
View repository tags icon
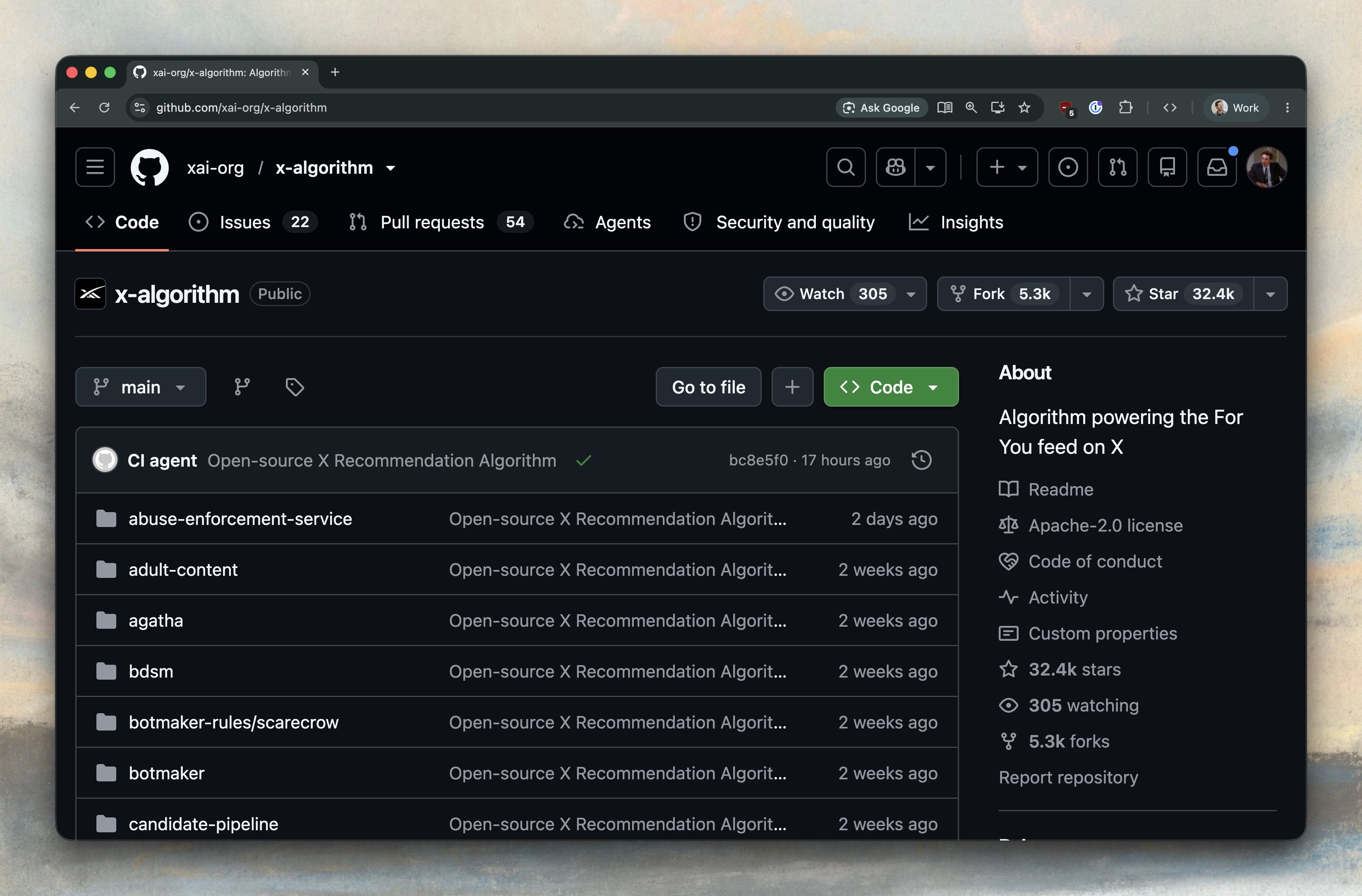[295, 387]
